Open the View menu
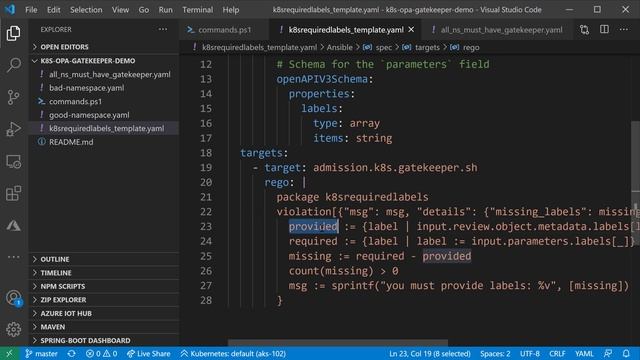This screenshot has height=360, width=640. pos(120,10)
